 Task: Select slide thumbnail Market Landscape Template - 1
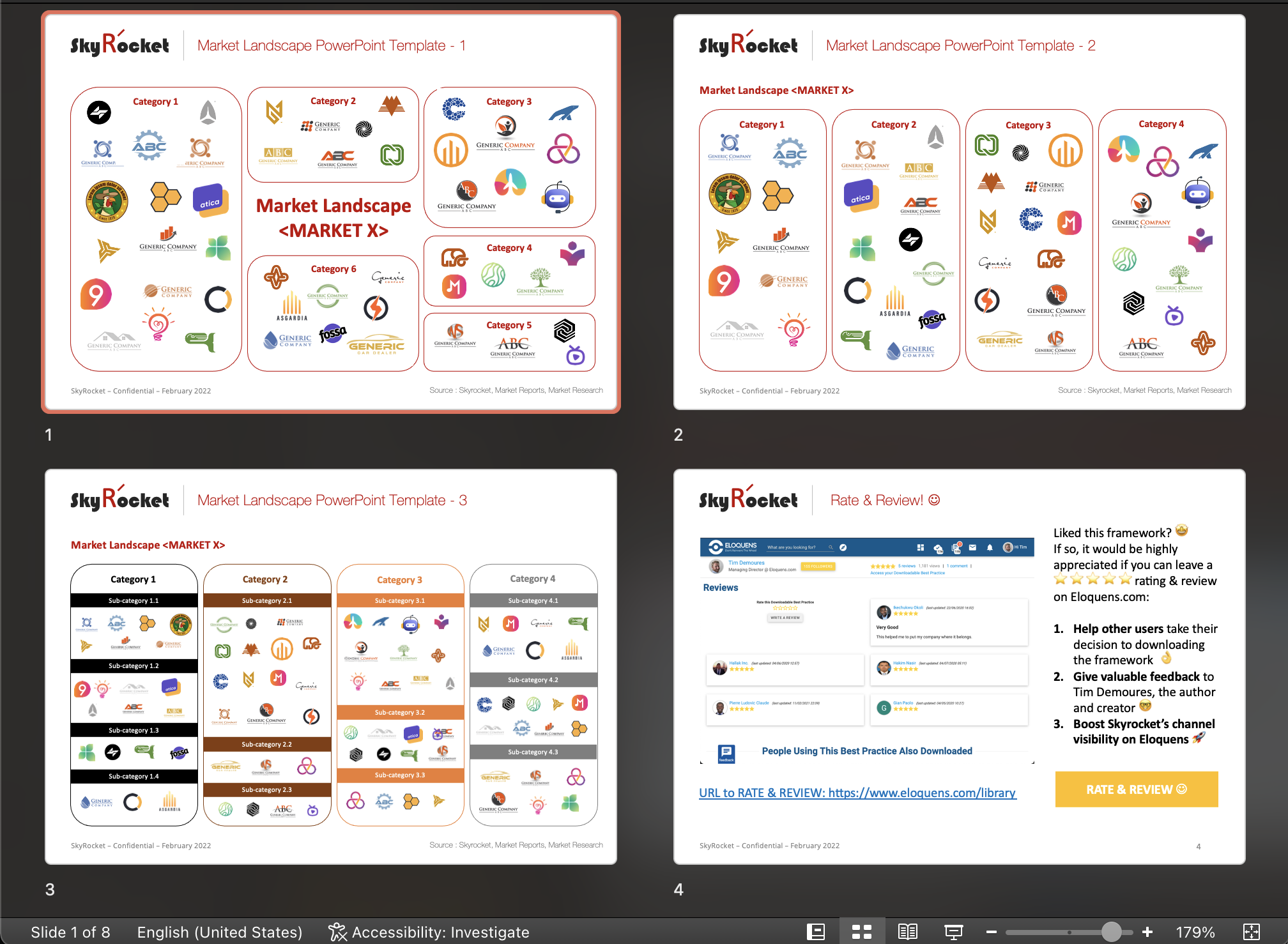coord(331,212)
